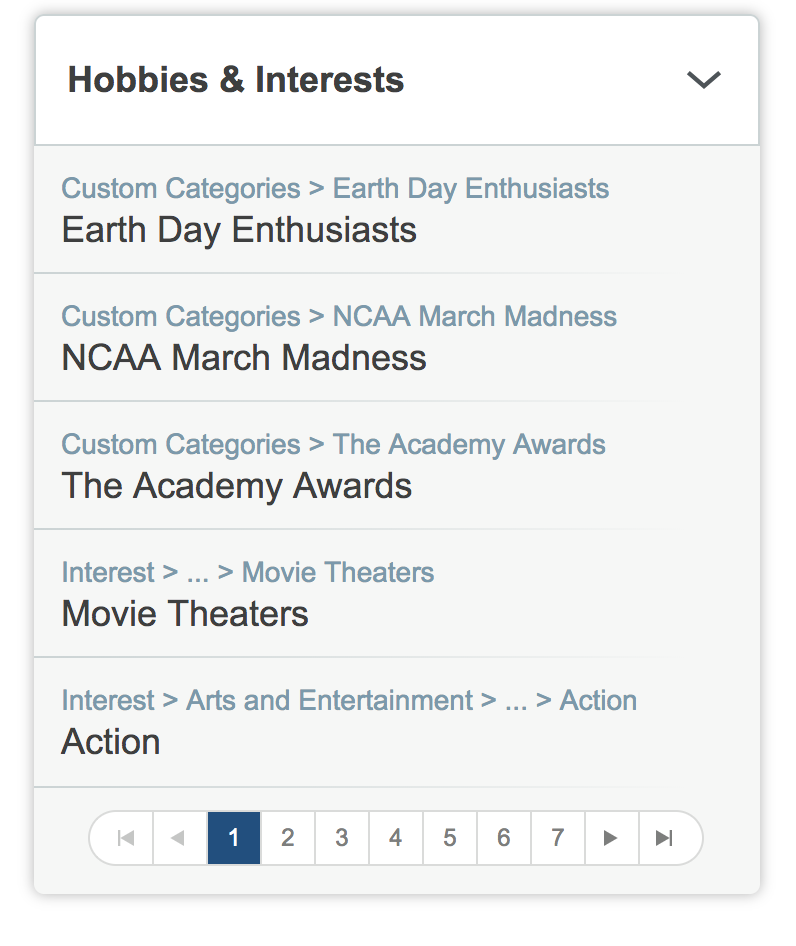796x946 pixels.
Task: Select the Earth Day Enthusiasts item
Action: (x=239, y=230)
